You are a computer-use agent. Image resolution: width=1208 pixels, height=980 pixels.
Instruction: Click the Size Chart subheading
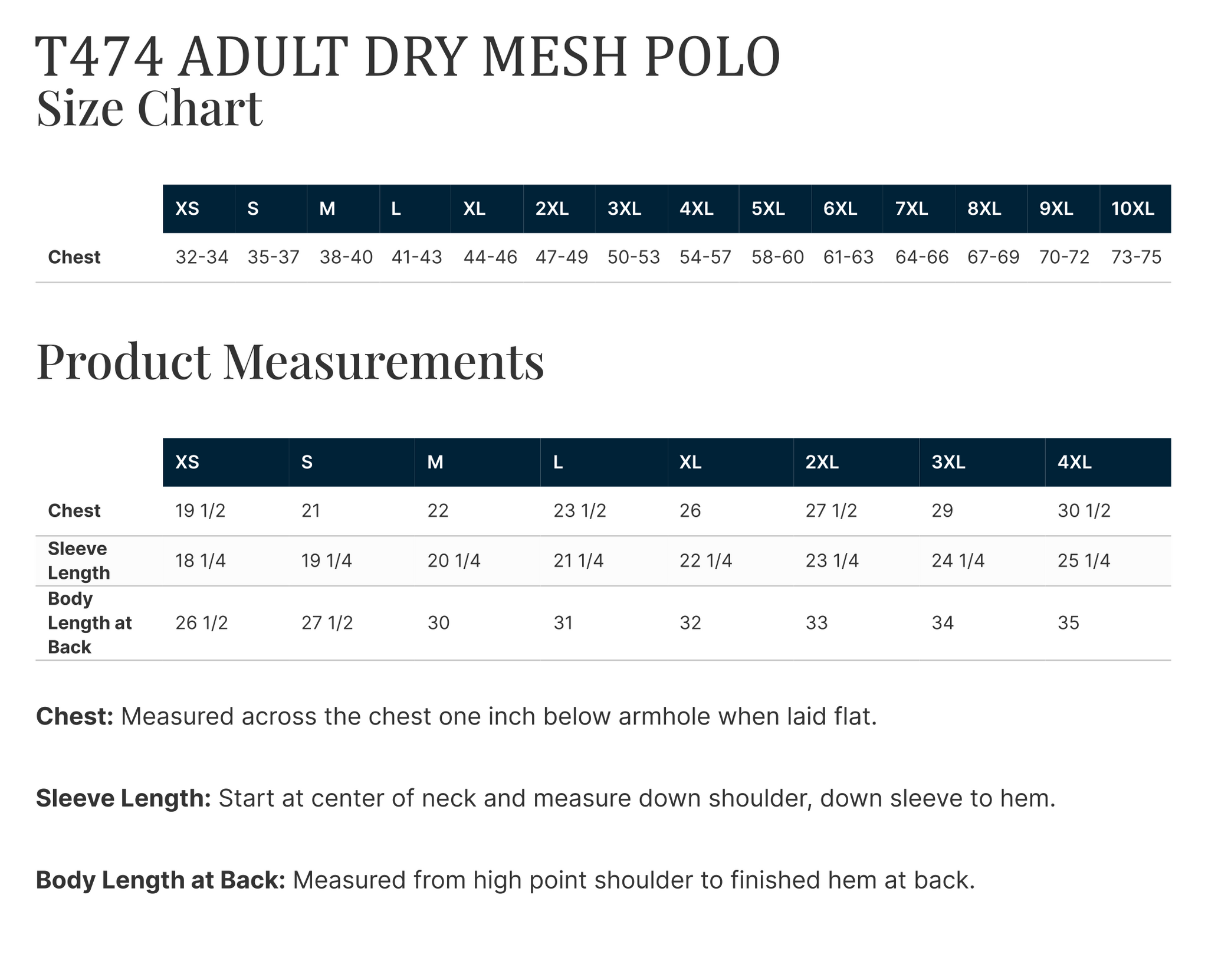coord(149,108)
